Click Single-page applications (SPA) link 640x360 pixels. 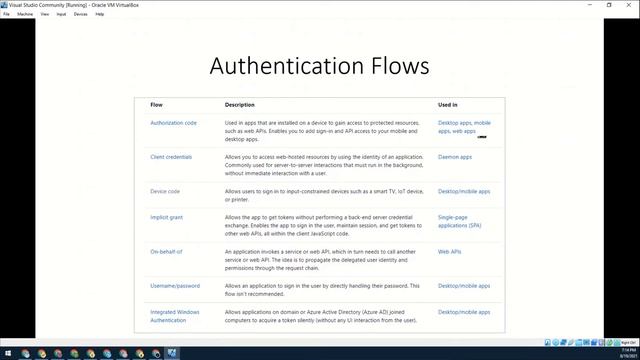[x=460, y=222]
